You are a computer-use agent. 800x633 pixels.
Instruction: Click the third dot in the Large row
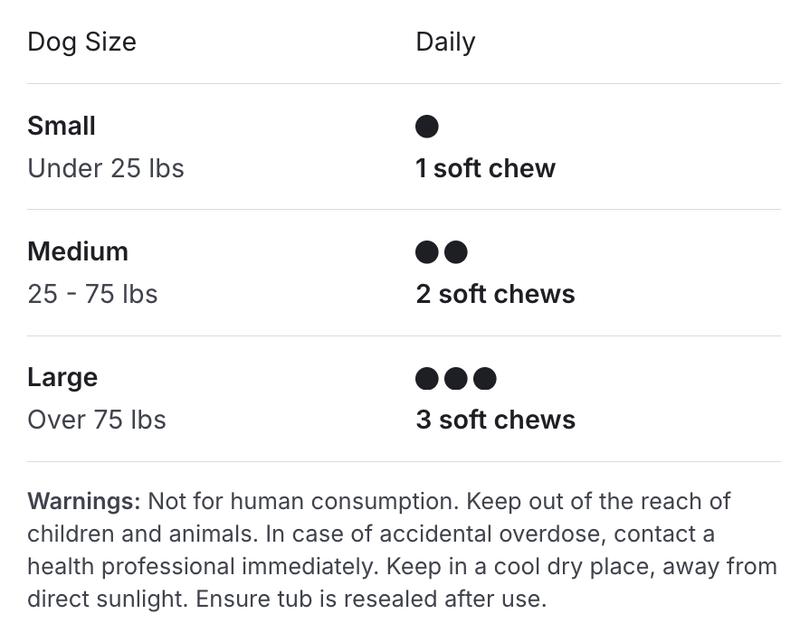485,378
